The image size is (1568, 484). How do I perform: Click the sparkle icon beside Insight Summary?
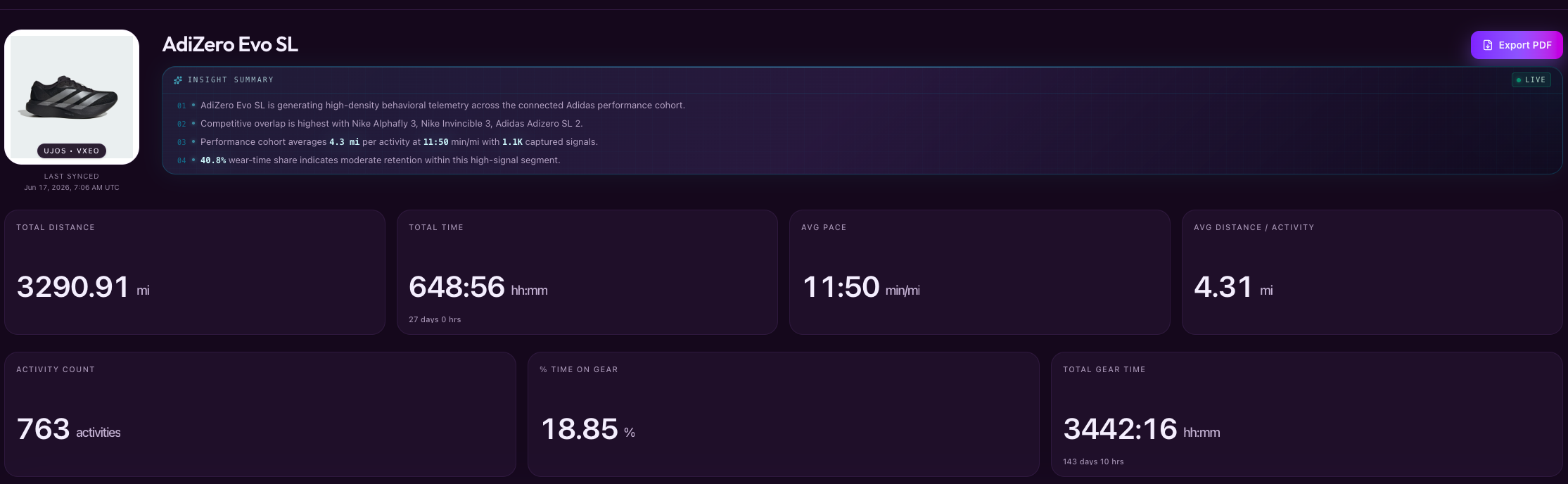click(x=178, y=80)
